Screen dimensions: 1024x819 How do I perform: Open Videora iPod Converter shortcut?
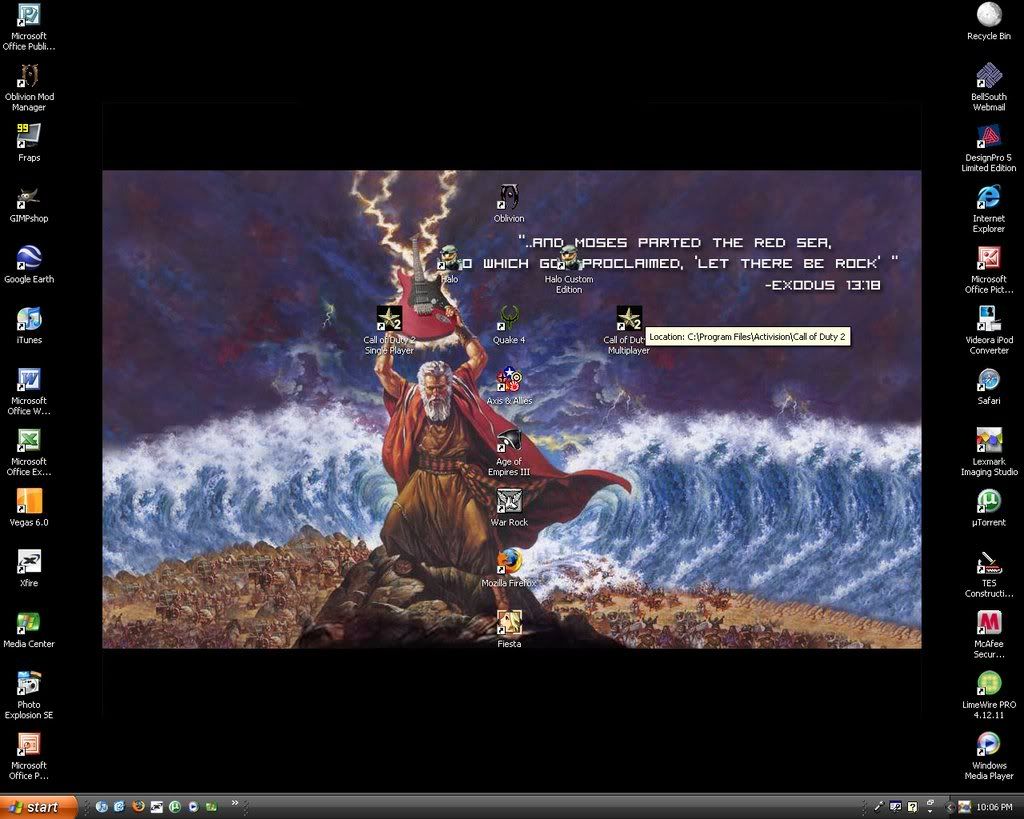point(989,330)
